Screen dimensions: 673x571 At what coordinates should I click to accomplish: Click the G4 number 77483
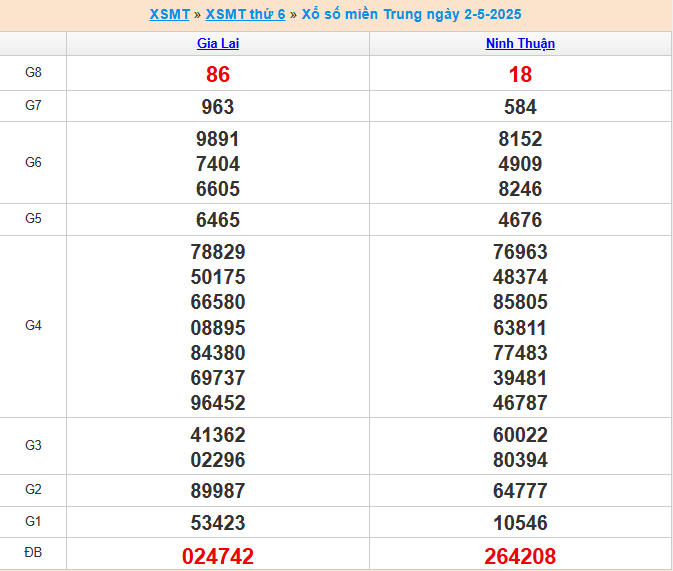[520, 353]
